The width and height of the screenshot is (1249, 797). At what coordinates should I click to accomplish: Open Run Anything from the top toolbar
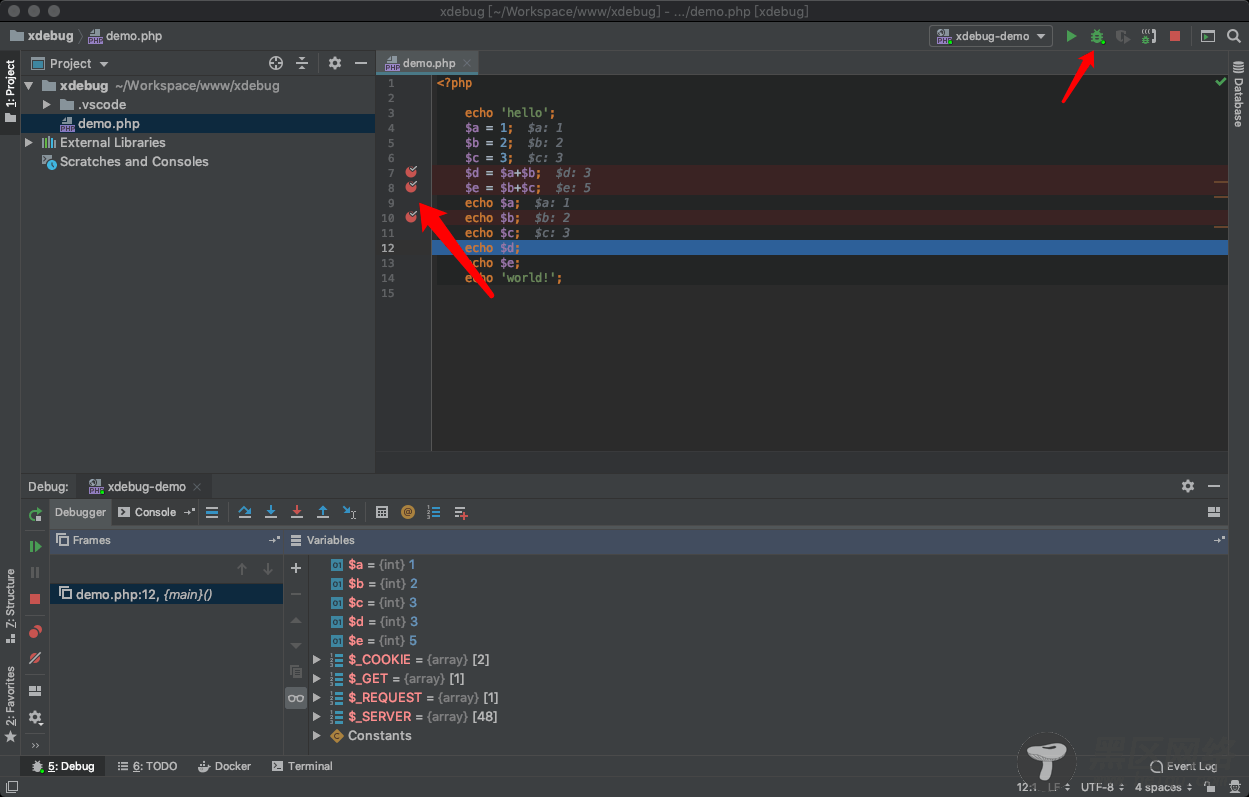tap(1208, 36)
